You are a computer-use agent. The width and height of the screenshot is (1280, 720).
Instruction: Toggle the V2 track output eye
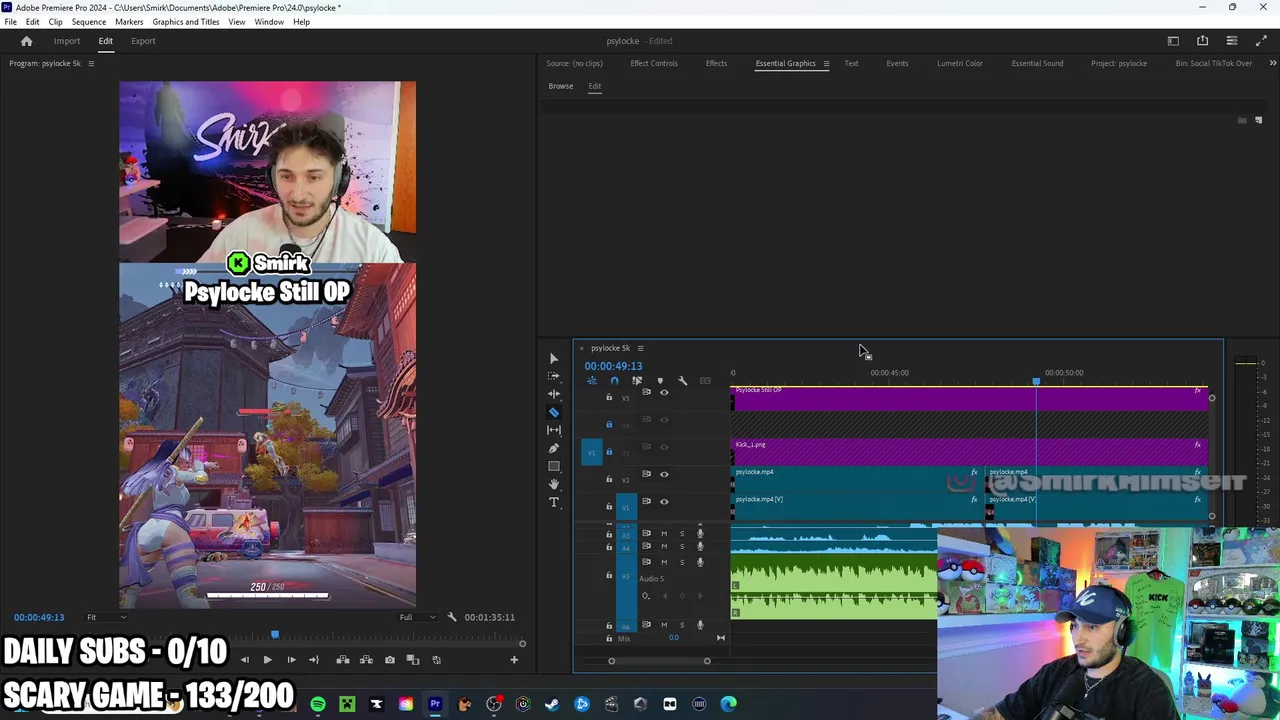664,474
